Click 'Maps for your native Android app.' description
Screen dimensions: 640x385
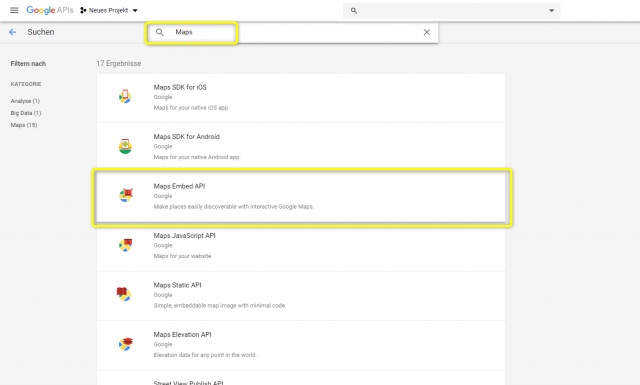[x=197, y=157]
